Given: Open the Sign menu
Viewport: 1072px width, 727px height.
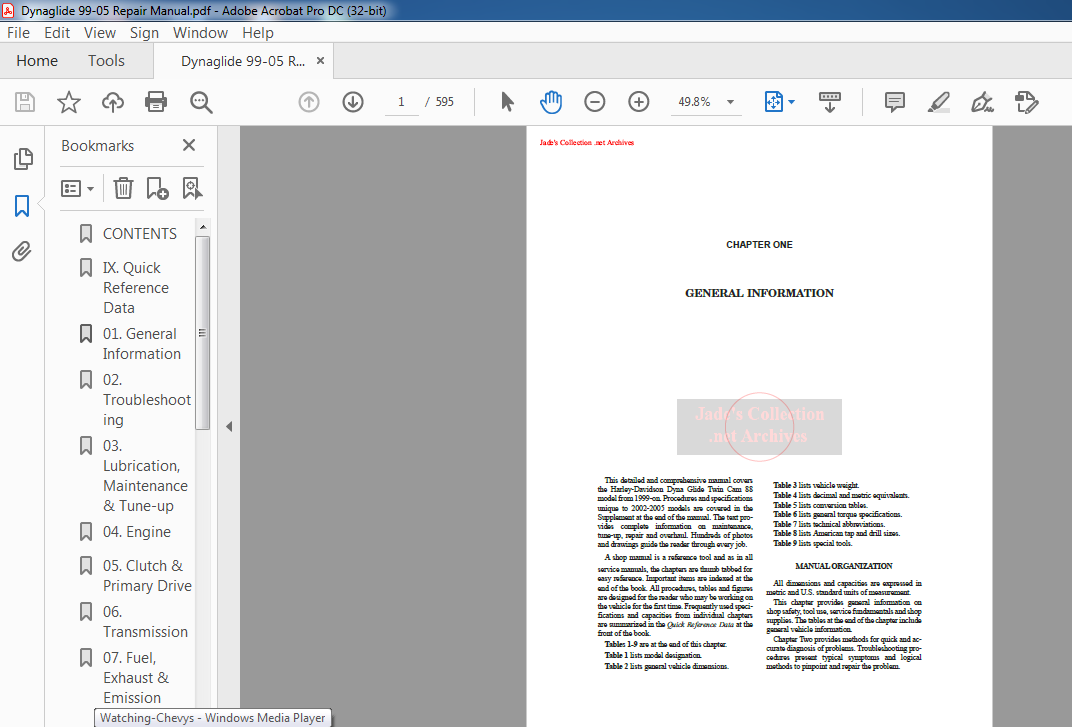Looking at the screenshot, I should click(144, 33).
